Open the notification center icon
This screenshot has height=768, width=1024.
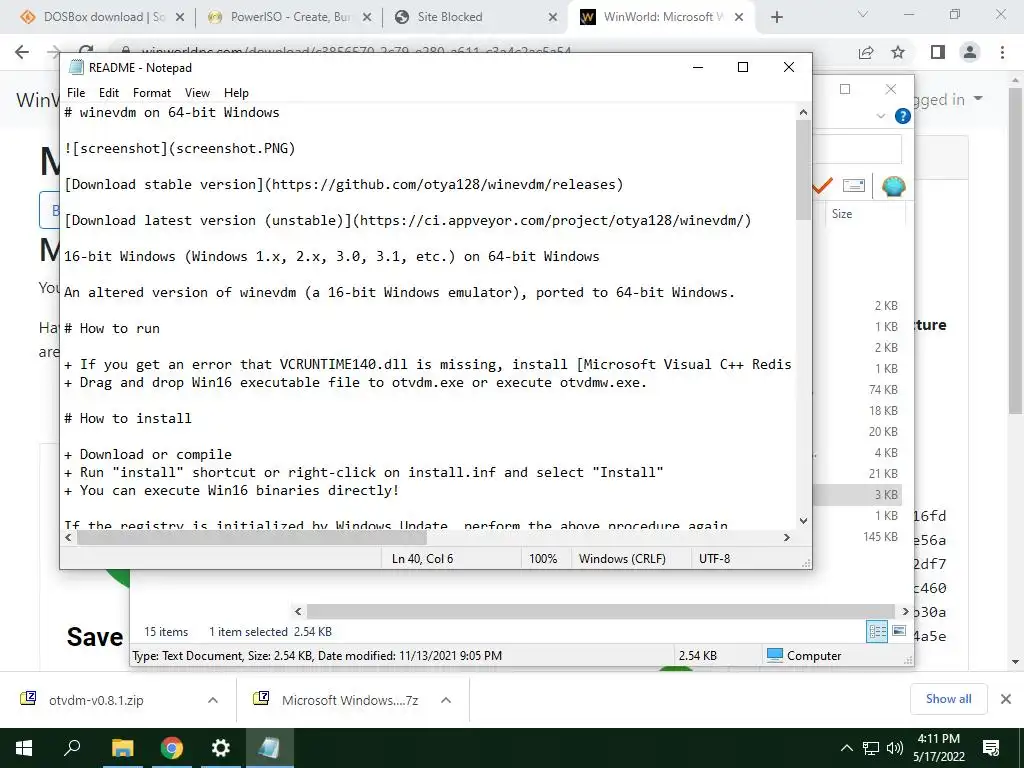click(991, 748)
